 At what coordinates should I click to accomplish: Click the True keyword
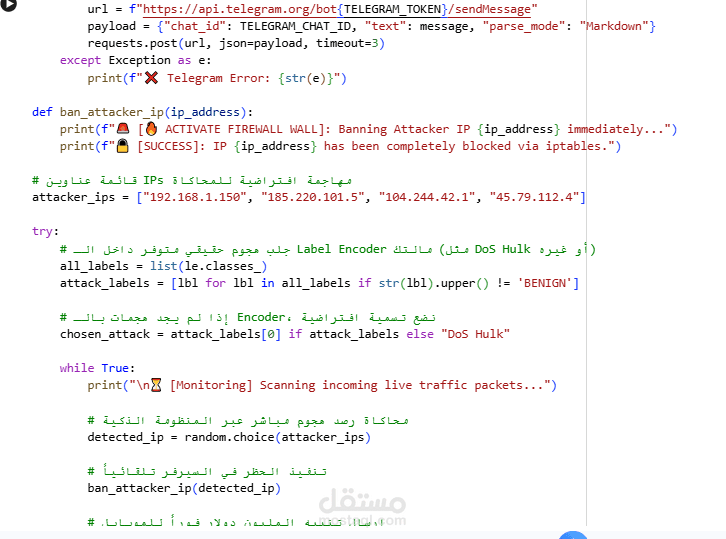click(115, 368)
